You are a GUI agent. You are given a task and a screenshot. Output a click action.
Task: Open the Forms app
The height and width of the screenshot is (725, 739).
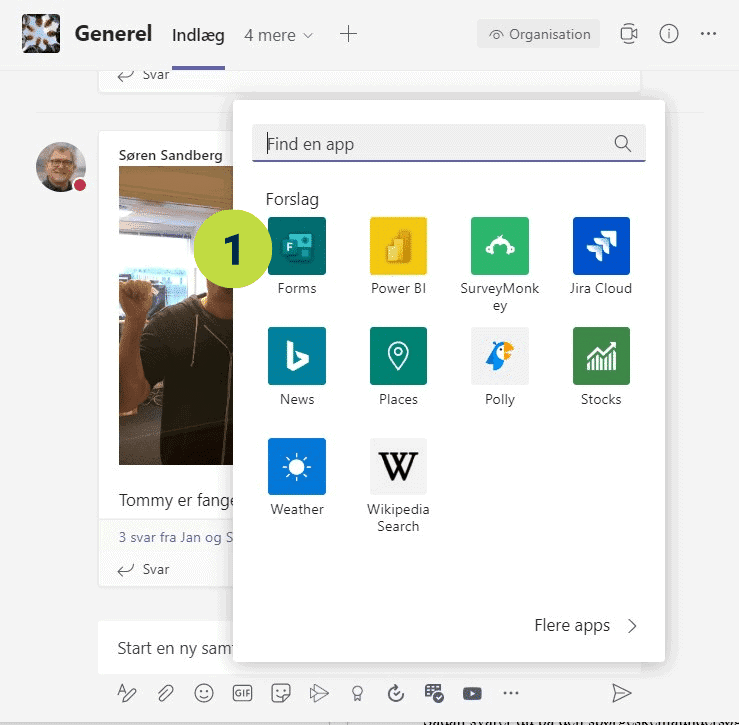(x=296, y=246)
